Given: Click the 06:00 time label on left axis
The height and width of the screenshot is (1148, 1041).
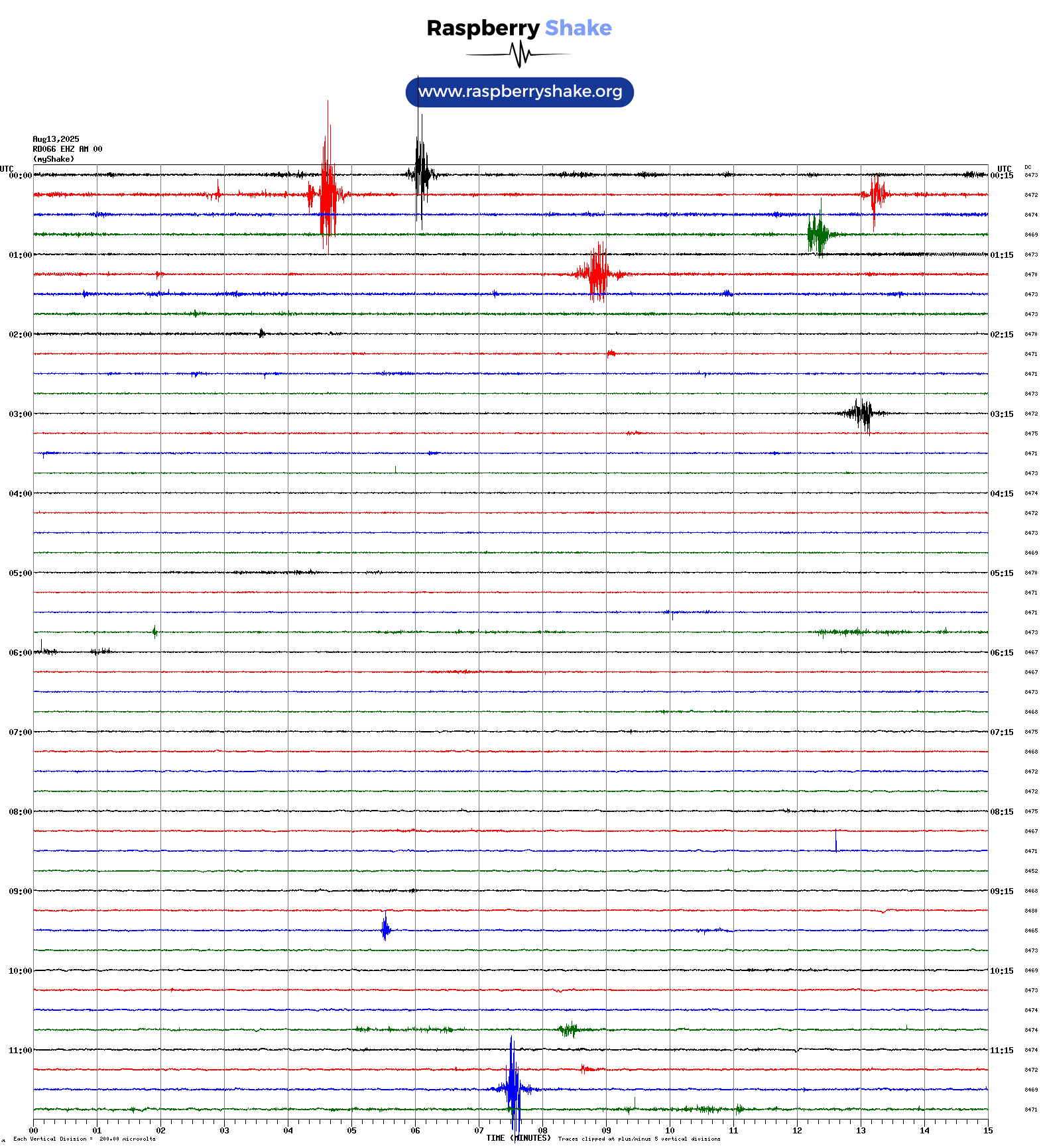Looking at the screenshot, I should pyautogui.click(x=20, y=653).
